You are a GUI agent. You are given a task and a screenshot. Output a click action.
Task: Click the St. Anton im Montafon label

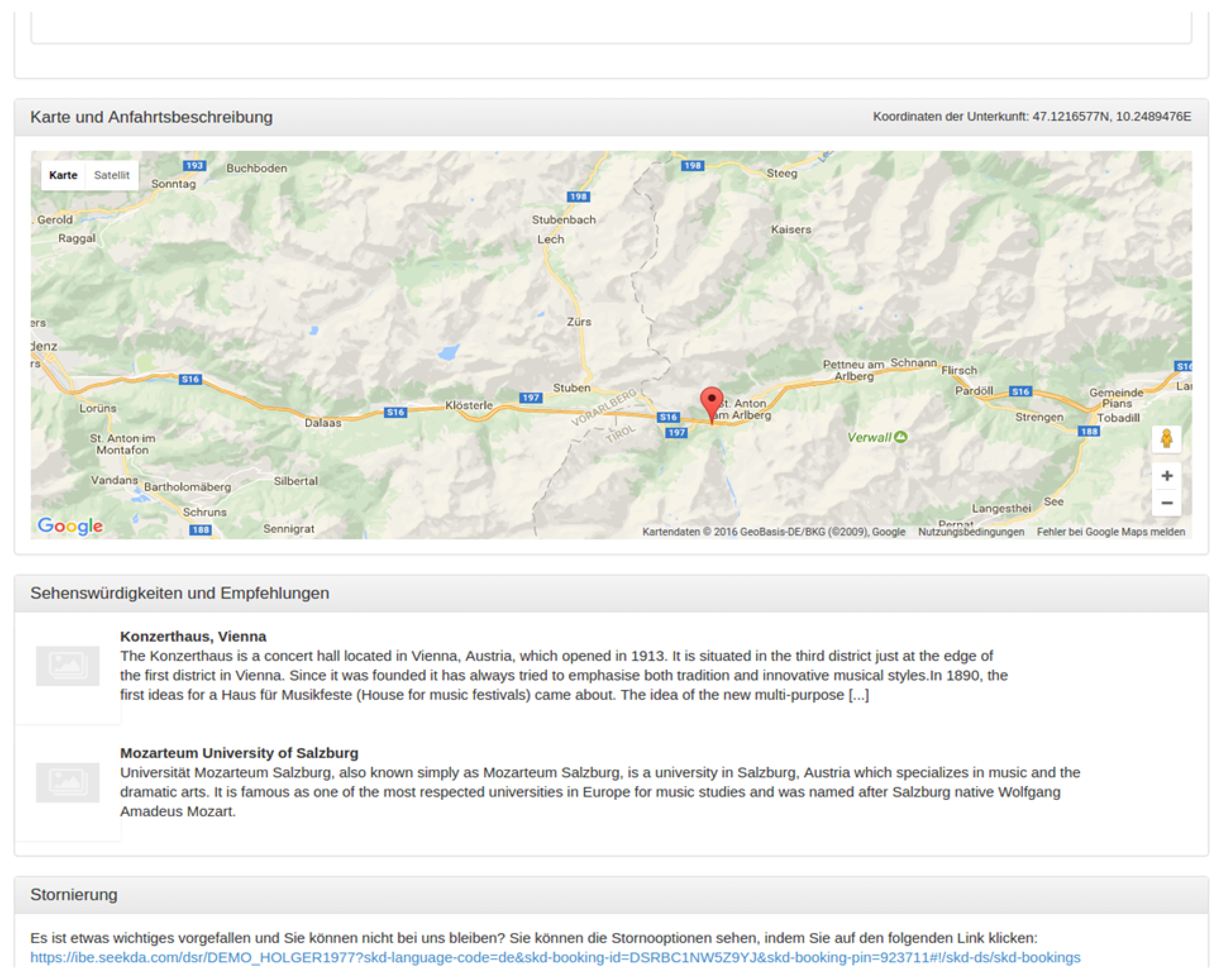coord(122,444)
